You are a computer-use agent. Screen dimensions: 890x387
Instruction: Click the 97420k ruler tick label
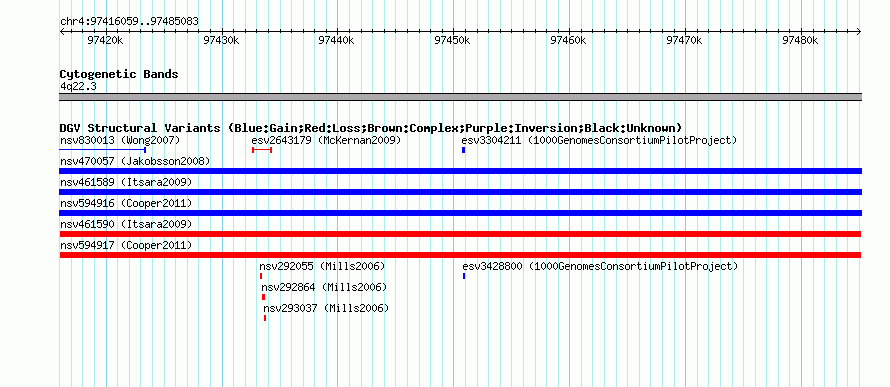105,40
